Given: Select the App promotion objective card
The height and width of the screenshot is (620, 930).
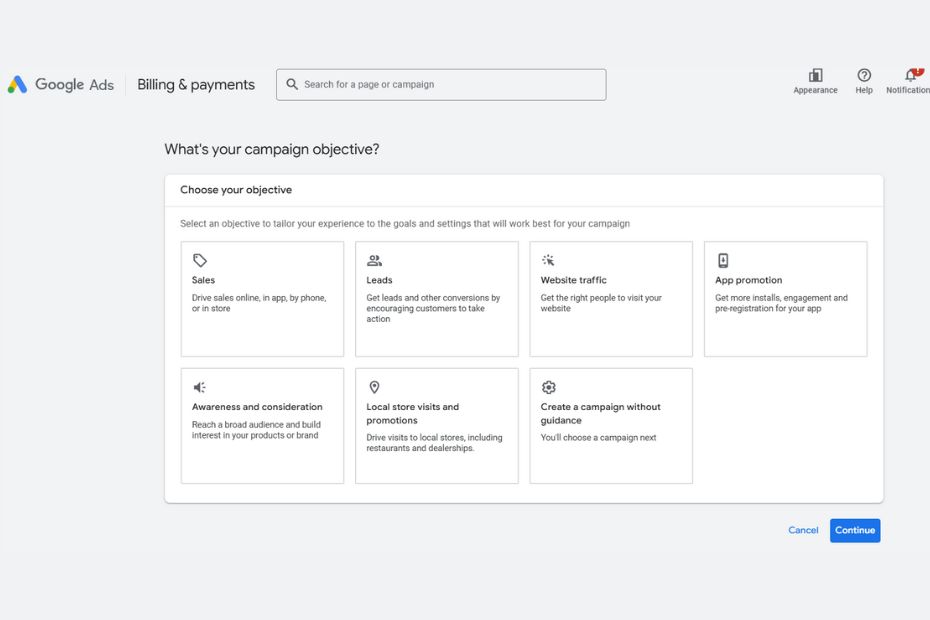Looking at the screenshot, I should [x=785, y=299].
